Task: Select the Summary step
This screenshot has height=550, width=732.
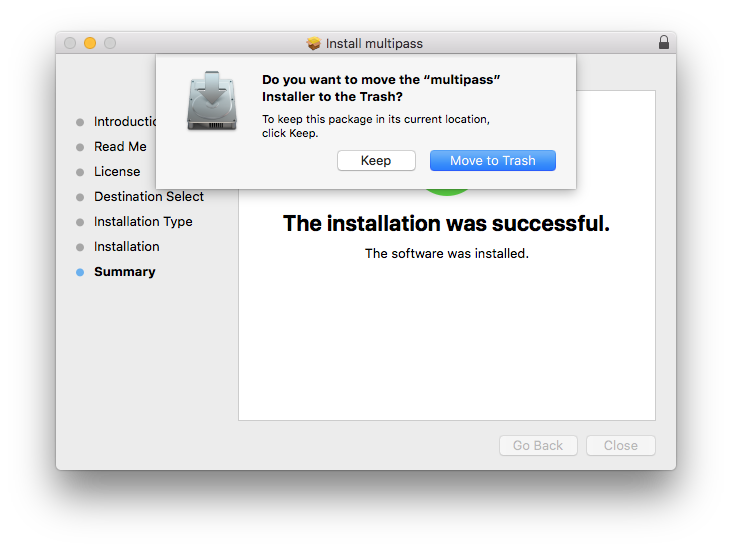Action: point(125,272)
